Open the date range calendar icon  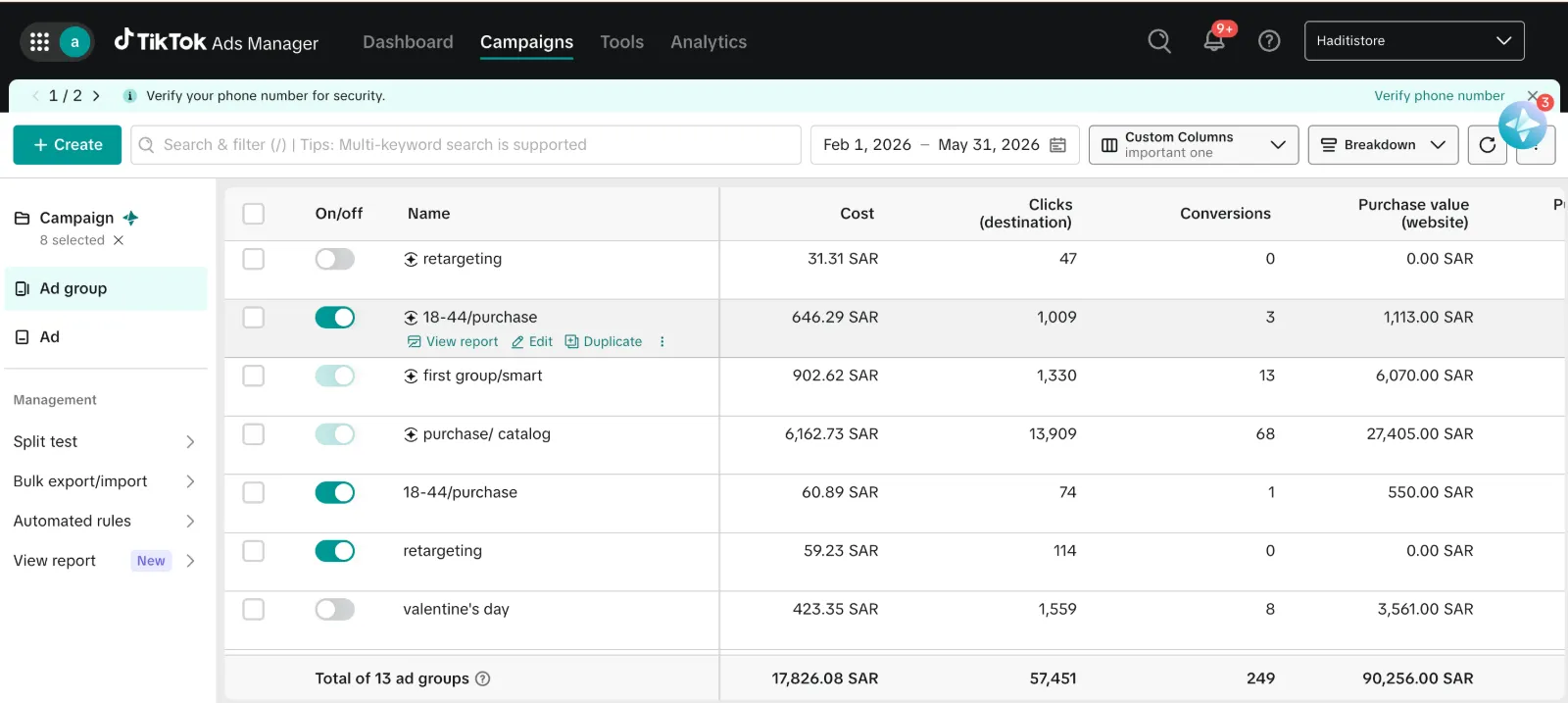[x=1057, y=145]
